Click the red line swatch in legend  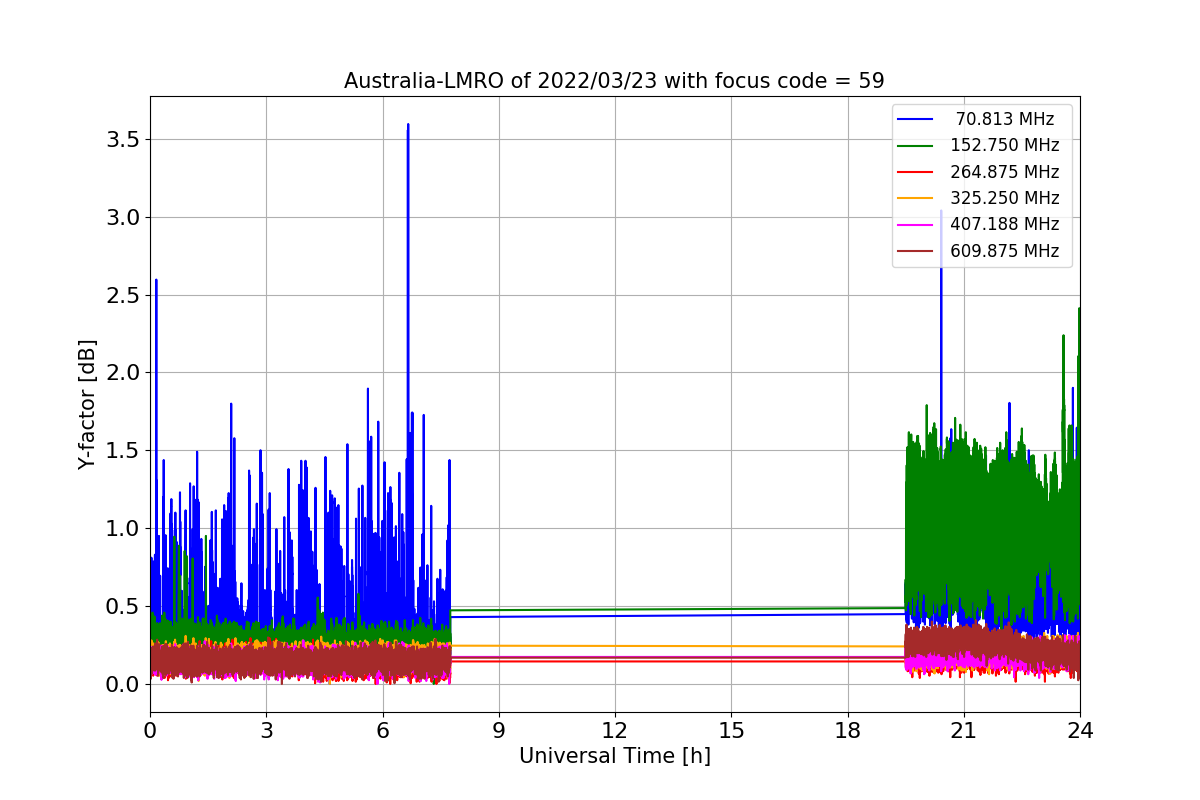point(916,172)
